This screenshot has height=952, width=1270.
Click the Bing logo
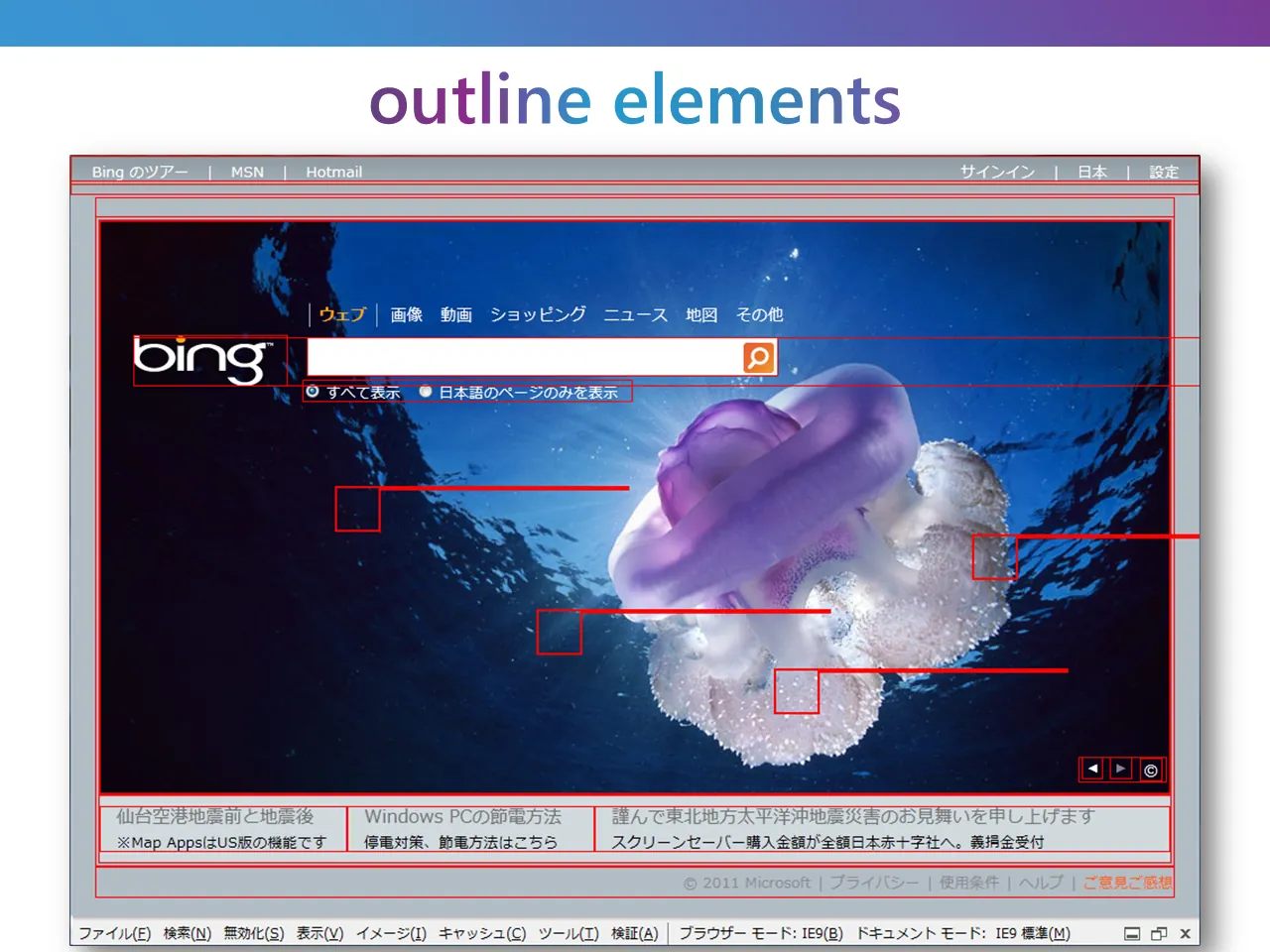coord(203,359)
